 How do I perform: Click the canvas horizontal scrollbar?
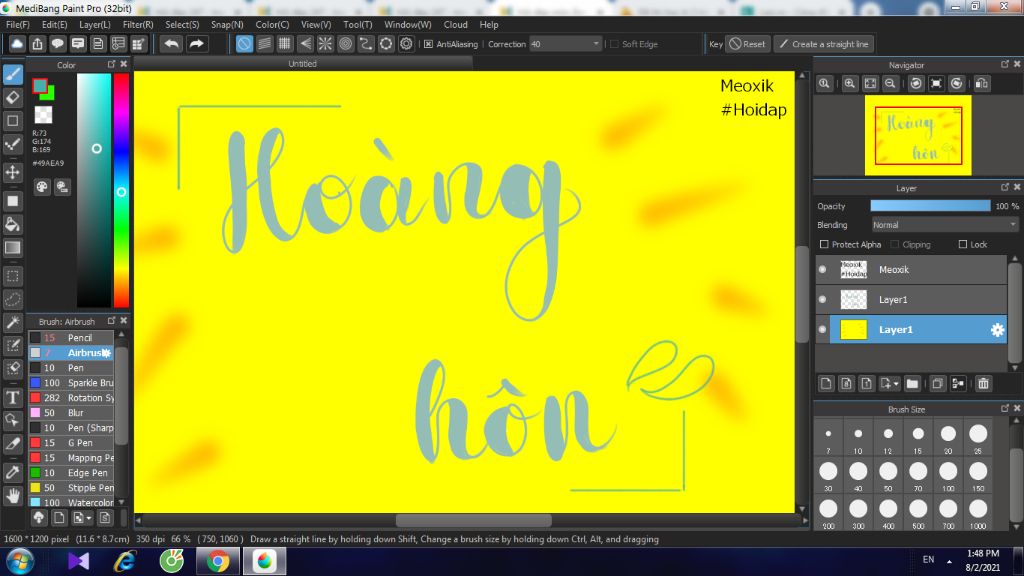point(473,520)
